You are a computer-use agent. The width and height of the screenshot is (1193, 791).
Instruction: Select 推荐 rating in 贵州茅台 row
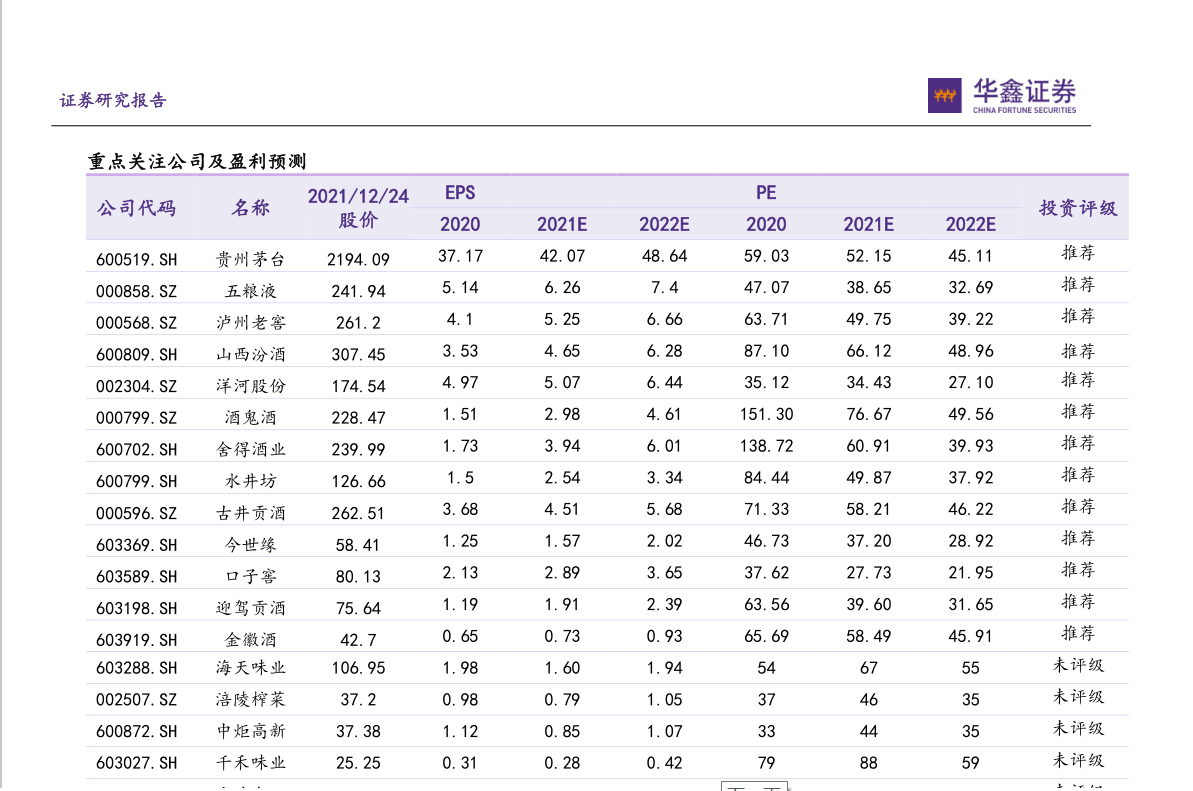point(1078,253)
